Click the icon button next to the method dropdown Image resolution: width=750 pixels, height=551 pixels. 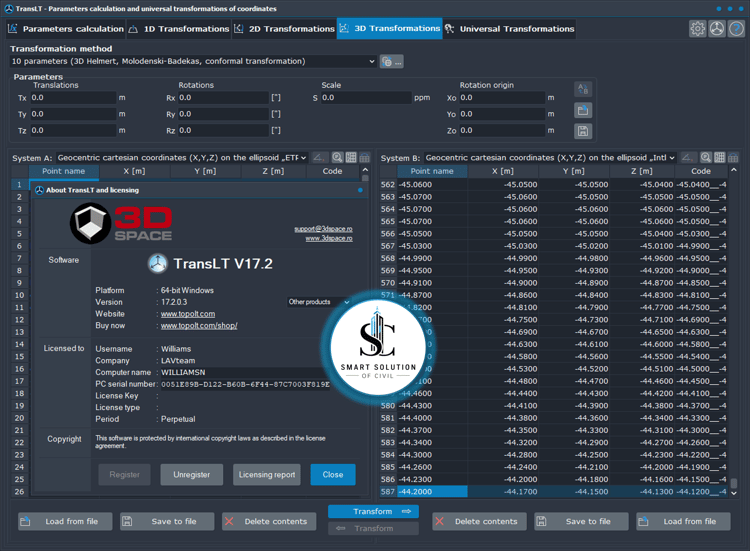[391, 62]
